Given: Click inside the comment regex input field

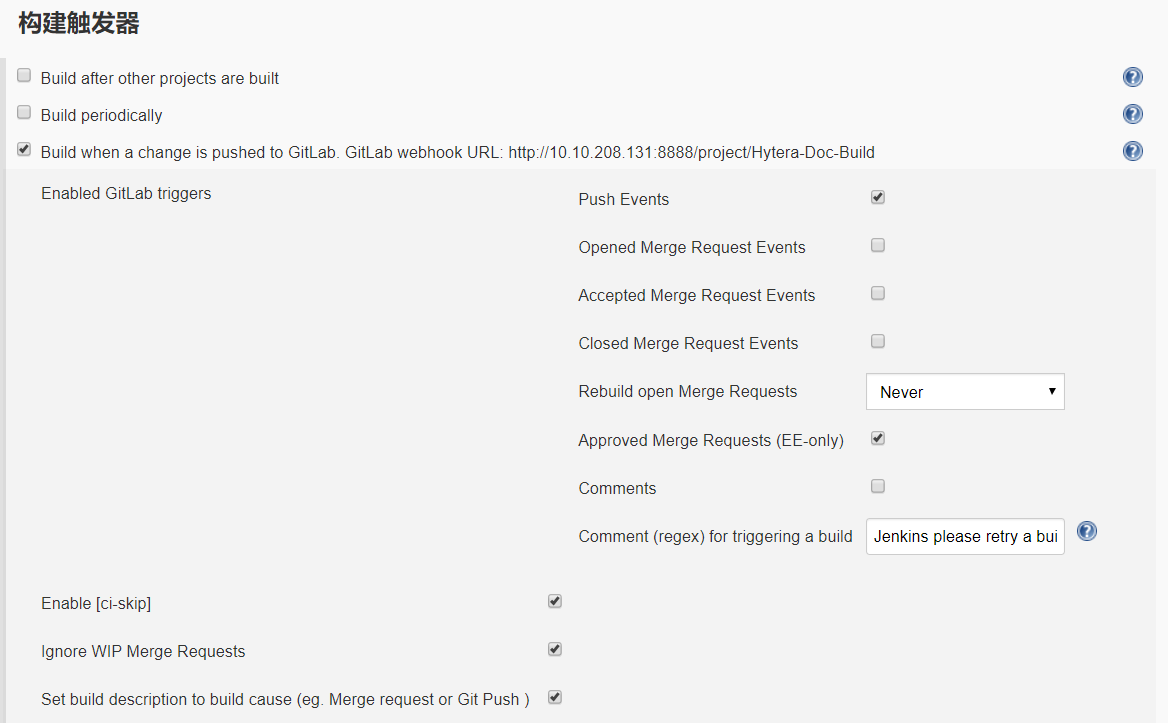Looking at the screenshot, I should 960,536.
